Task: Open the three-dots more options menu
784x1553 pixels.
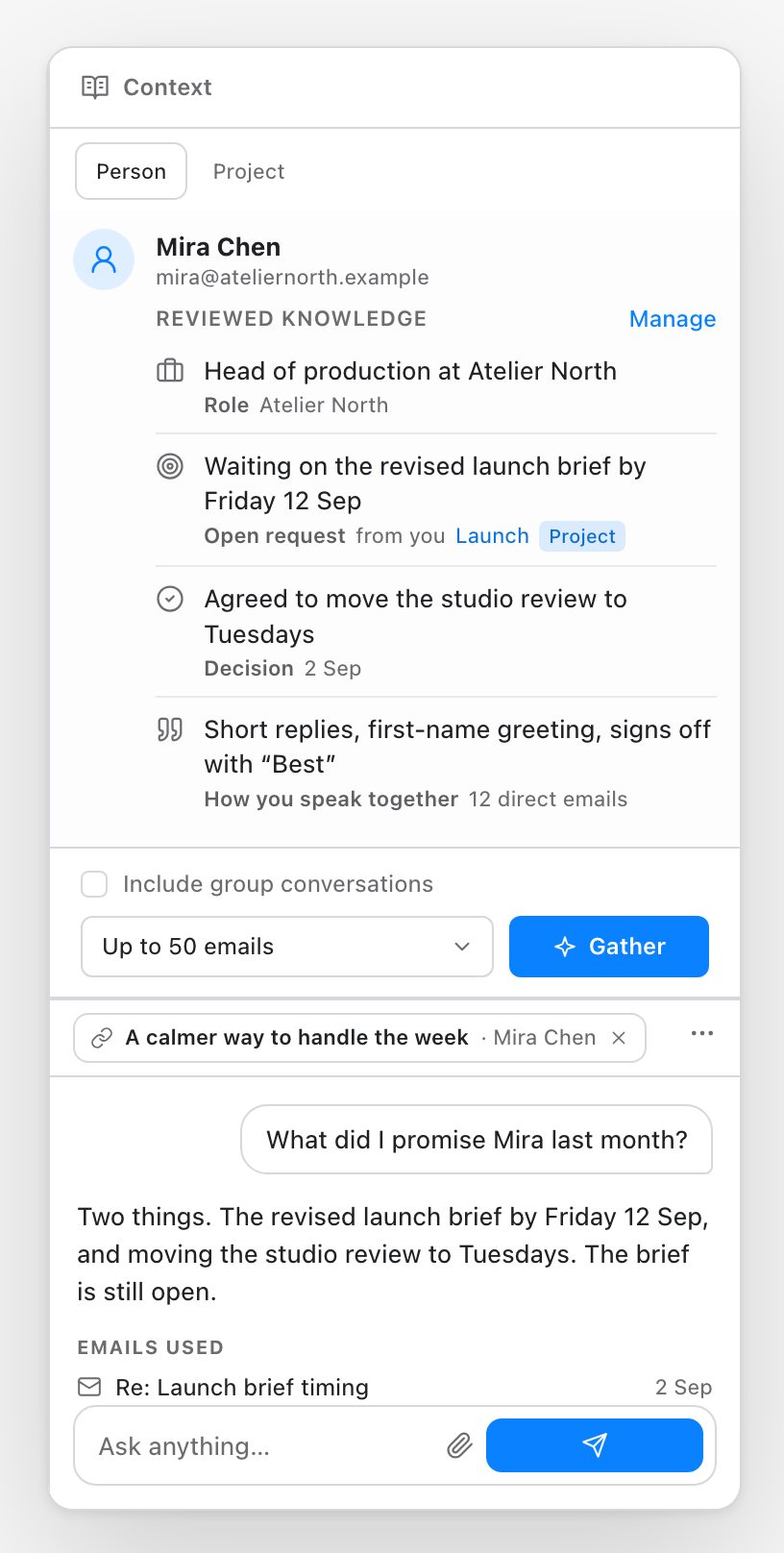Action: (702, 1033)
